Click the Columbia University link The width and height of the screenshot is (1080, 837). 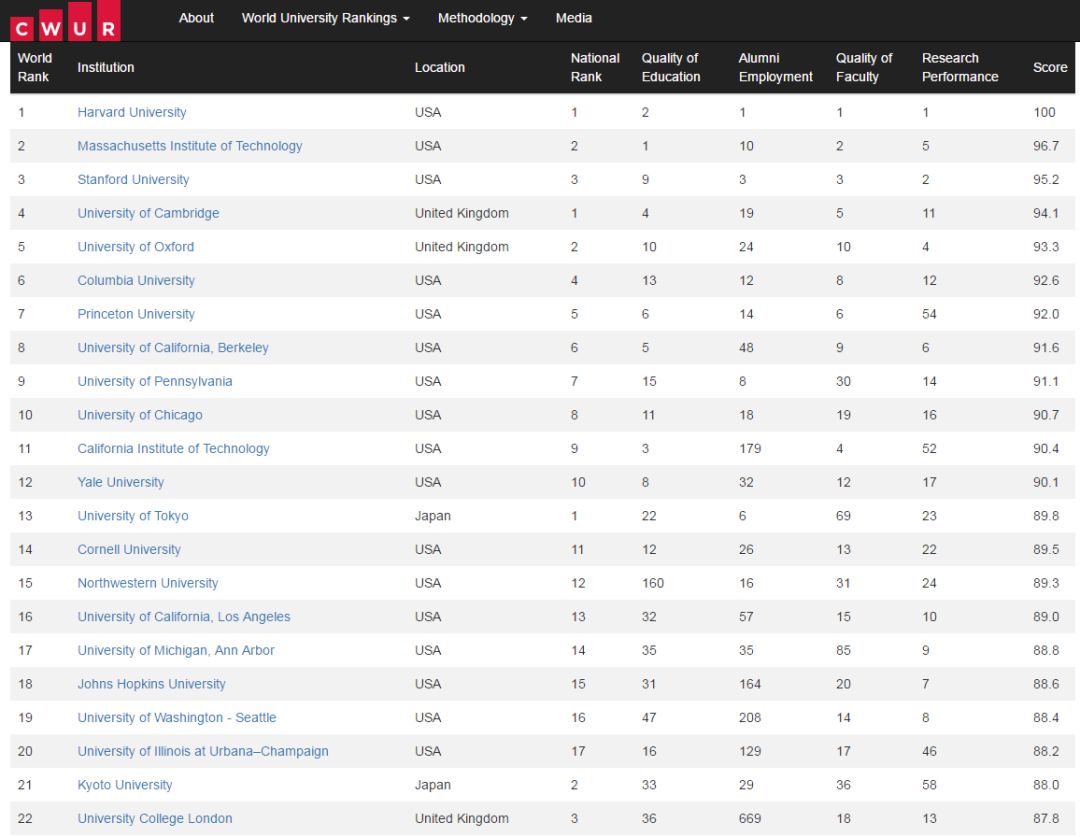tap(136, 281)
